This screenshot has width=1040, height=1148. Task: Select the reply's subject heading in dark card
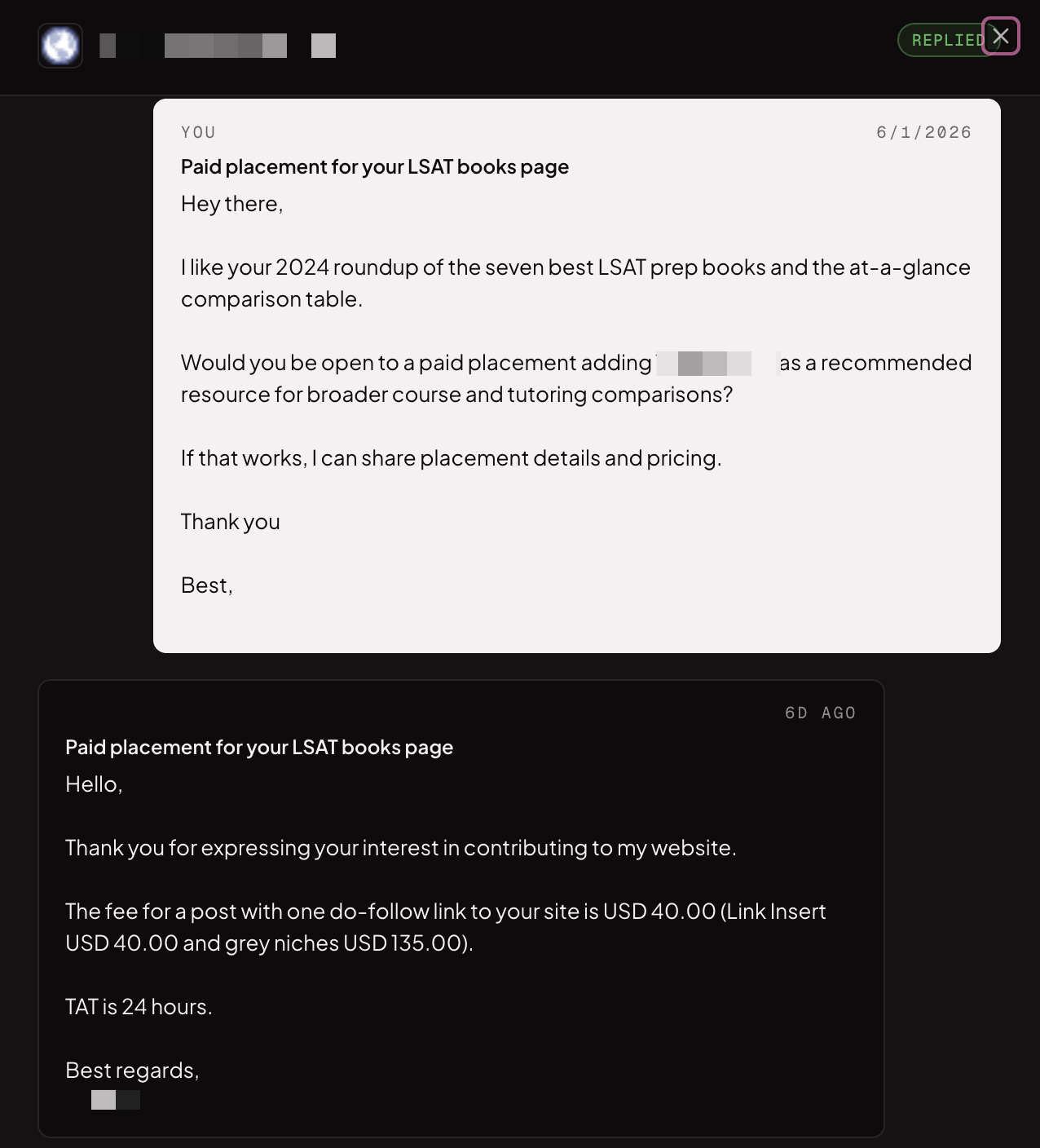pyautogui.click(x=259, y=747)
